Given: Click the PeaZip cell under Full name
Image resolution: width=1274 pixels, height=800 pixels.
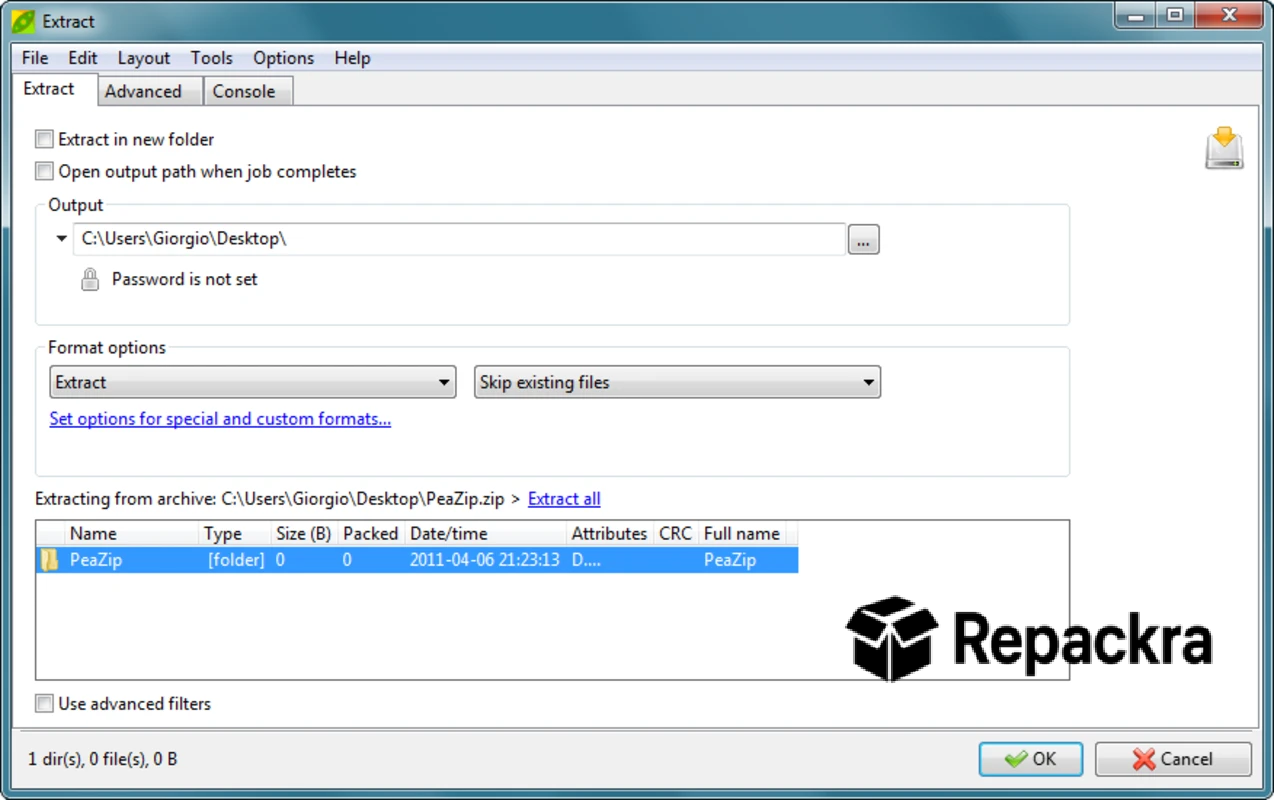Looking at the screenshot, I should coord(730,560).
